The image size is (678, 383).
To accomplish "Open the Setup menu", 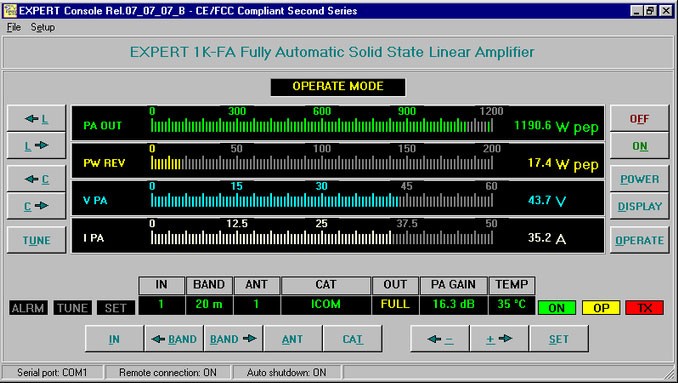I will tap(42, 27).
